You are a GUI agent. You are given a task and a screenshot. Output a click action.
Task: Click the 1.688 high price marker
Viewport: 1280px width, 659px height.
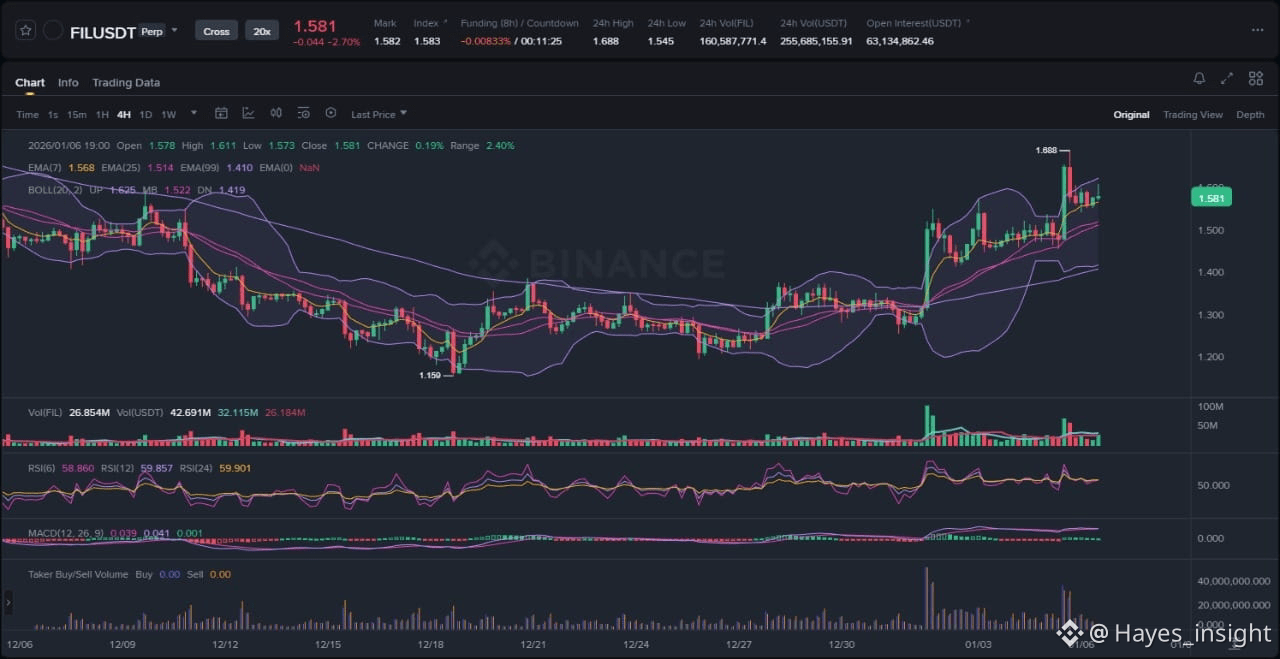tap(1046, 150)
